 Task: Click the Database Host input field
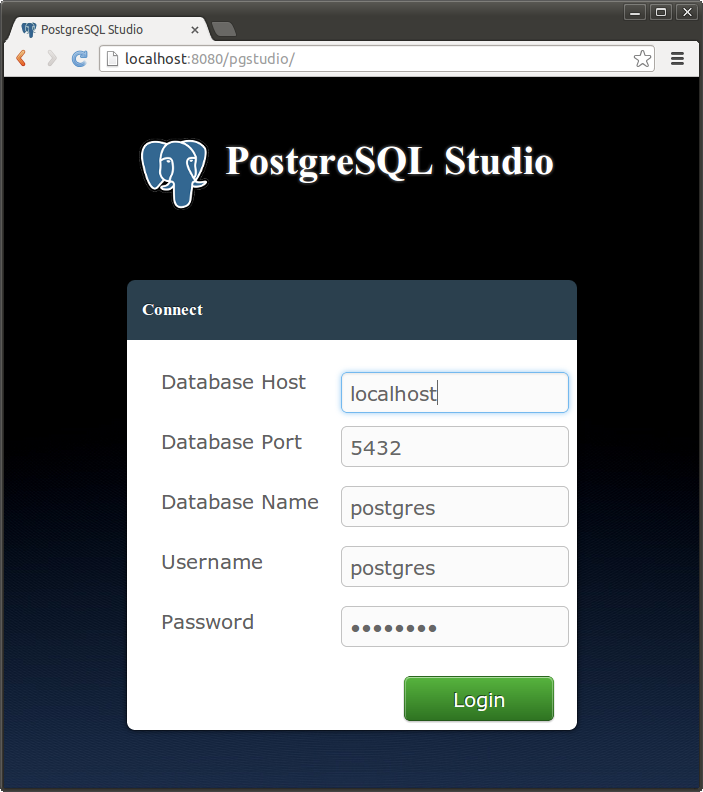pos(455,392)
